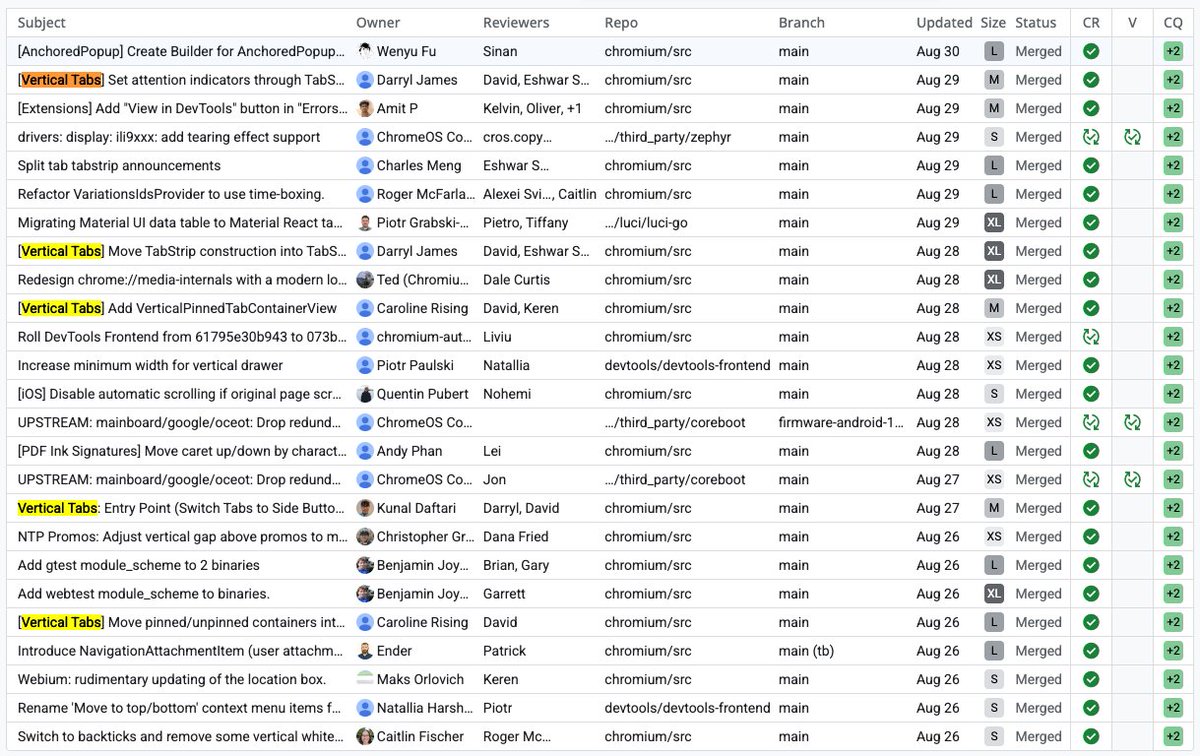Click Amit P's avatar photo
Image resolution: width=1200 pixels, height=756 pixels.
click(x=365, y=108)
